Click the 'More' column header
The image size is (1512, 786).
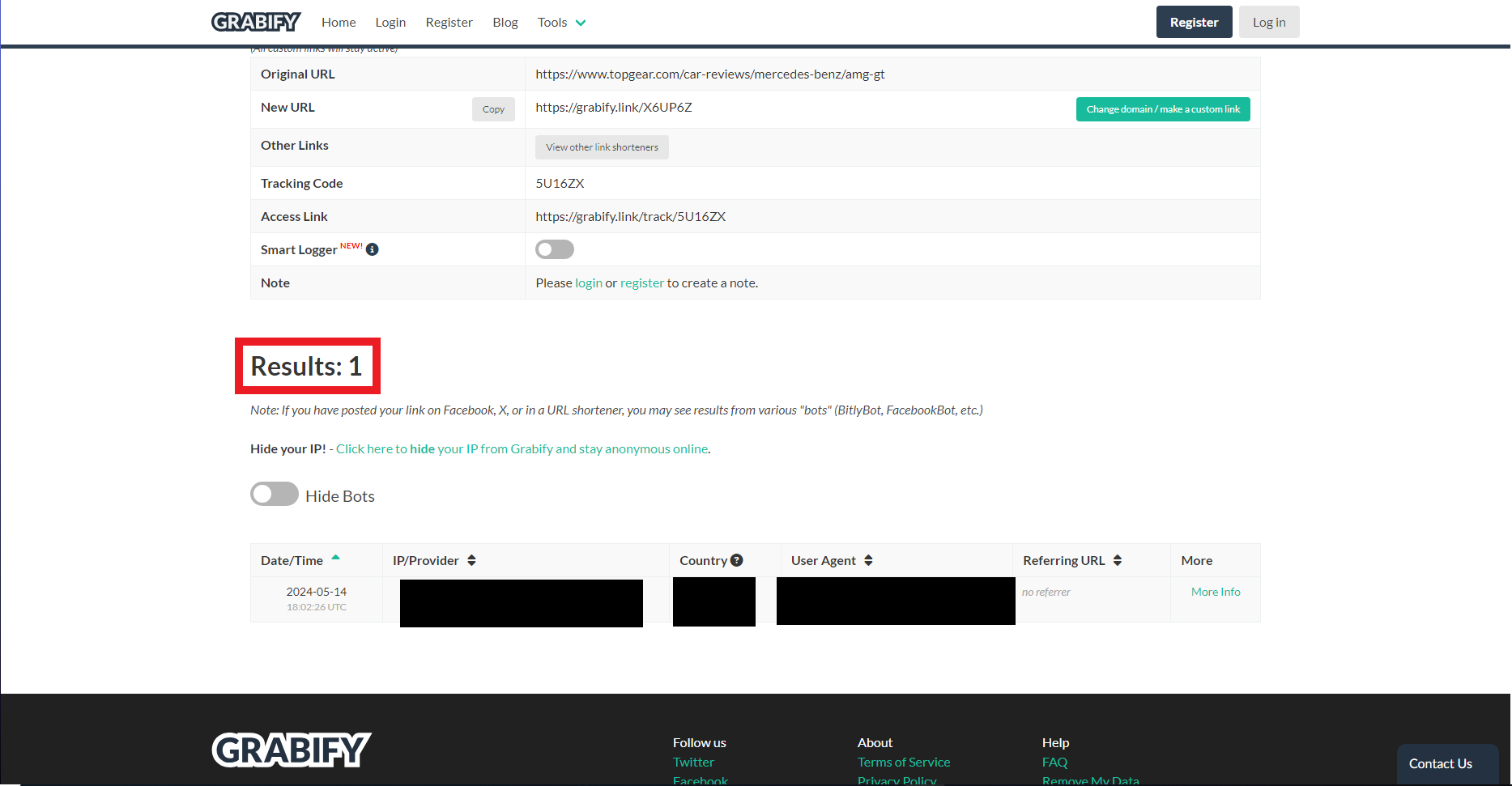point(1197,560)
